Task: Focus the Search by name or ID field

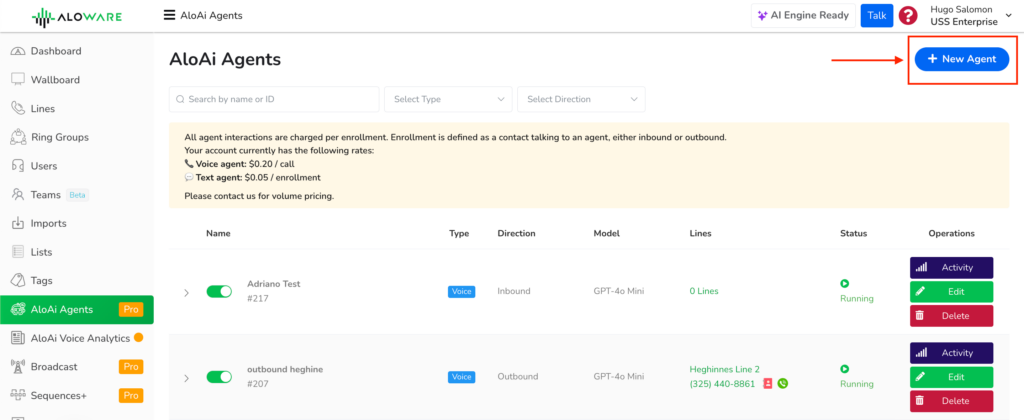Action: 274,99
